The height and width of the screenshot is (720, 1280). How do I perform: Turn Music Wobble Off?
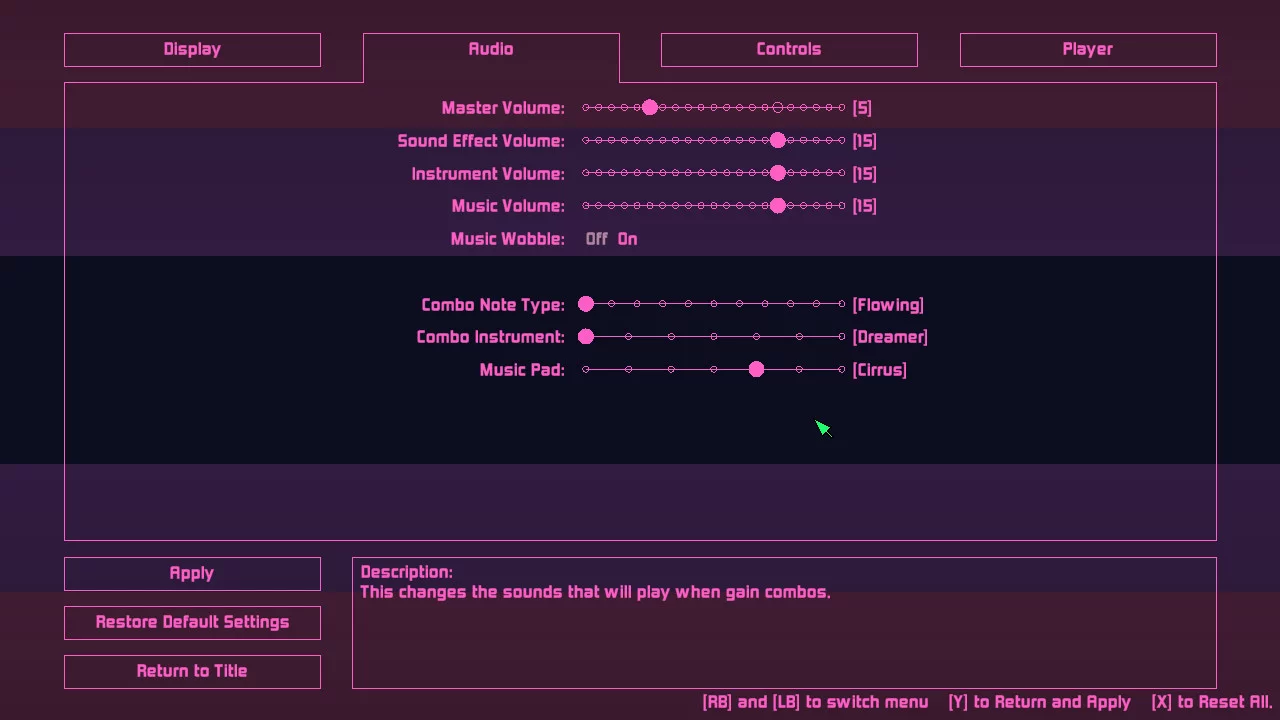pos(597,239)
